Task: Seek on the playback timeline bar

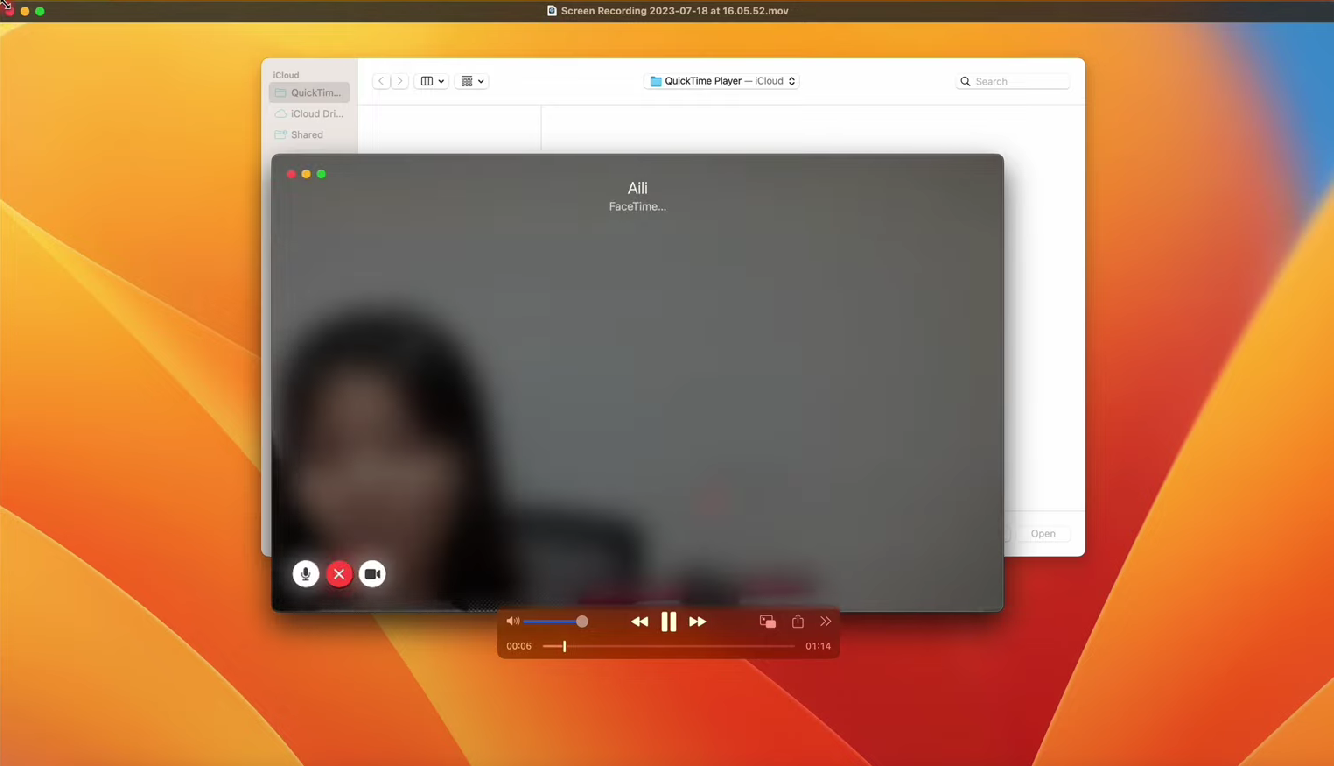Action: pyautogui.click(x=668, y=647)
